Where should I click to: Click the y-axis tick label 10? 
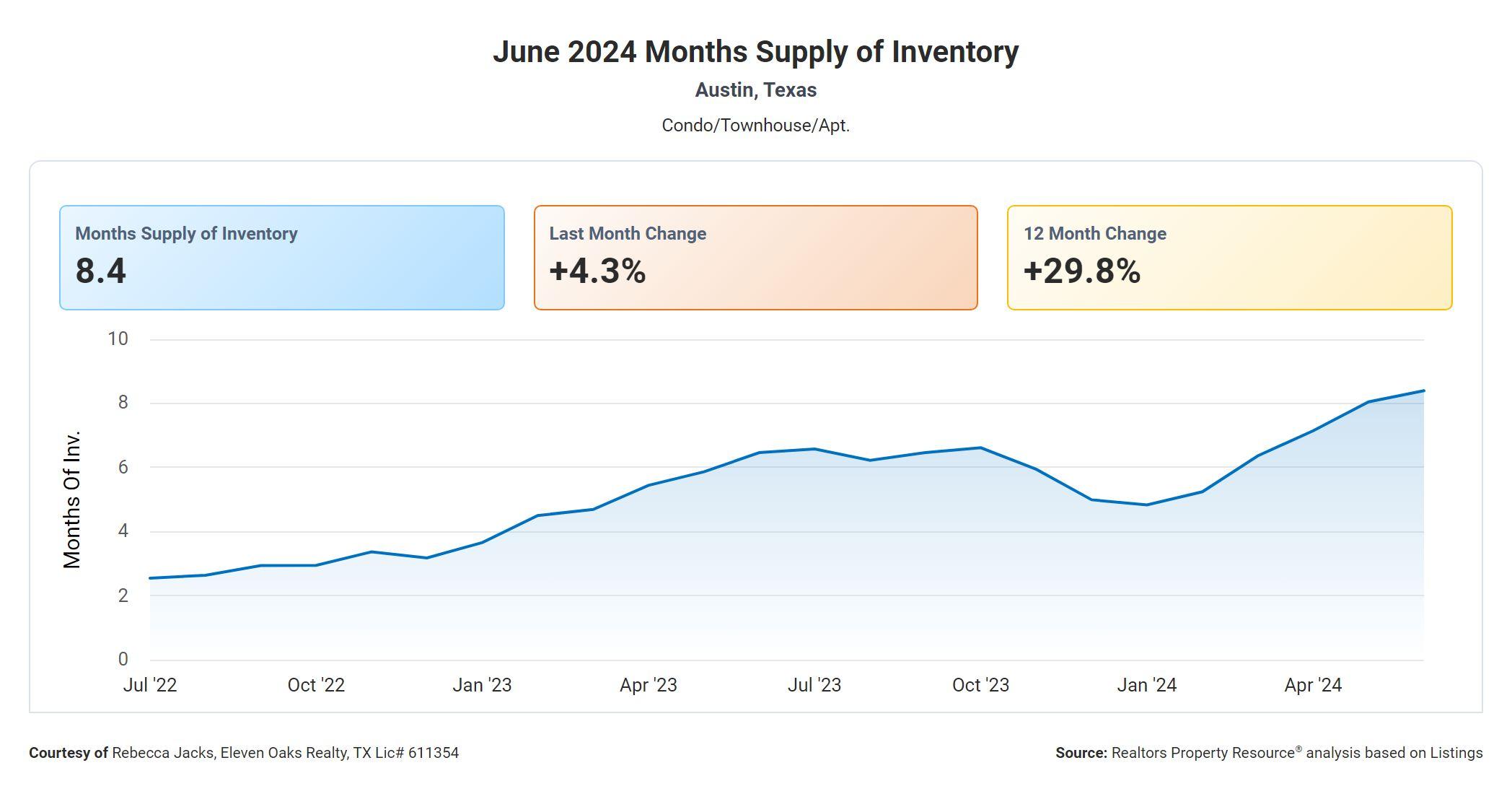coord(118,339)
